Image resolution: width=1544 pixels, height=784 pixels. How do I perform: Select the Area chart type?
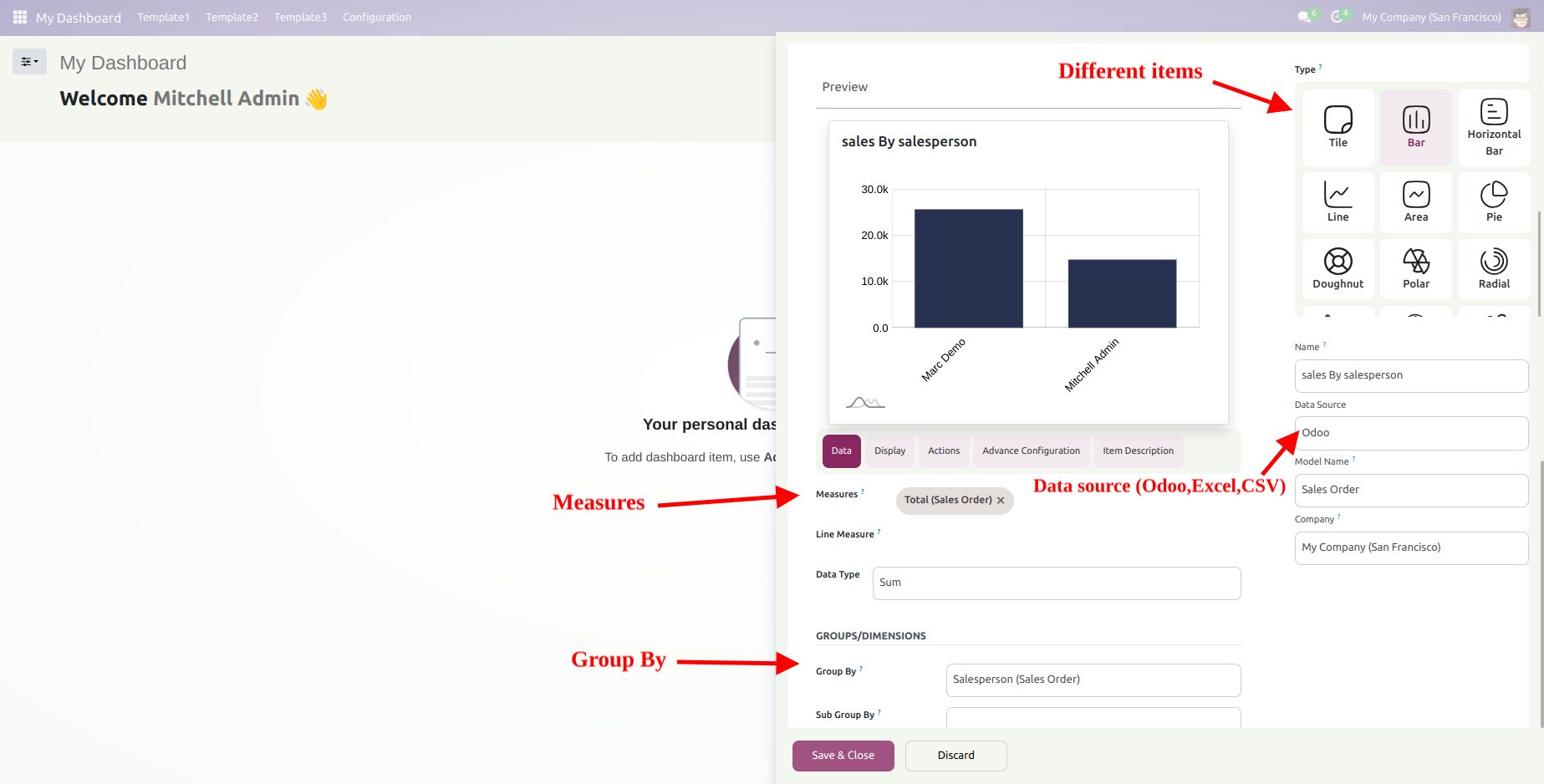[1415, 201]
